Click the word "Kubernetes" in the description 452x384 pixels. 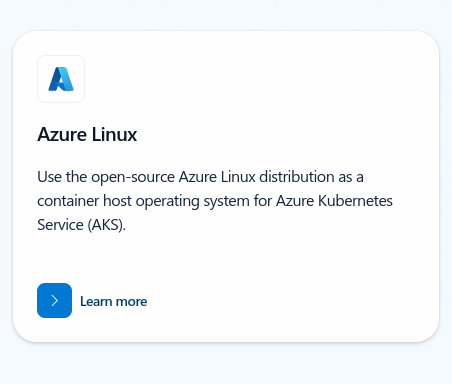355,201
